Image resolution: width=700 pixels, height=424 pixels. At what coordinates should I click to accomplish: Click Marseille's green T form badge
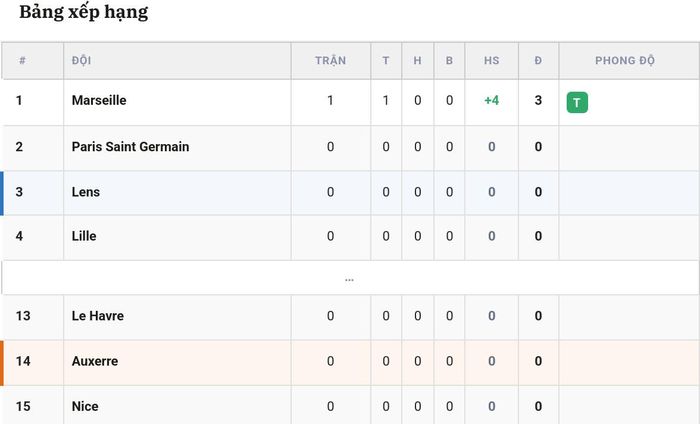click(577, 102)
